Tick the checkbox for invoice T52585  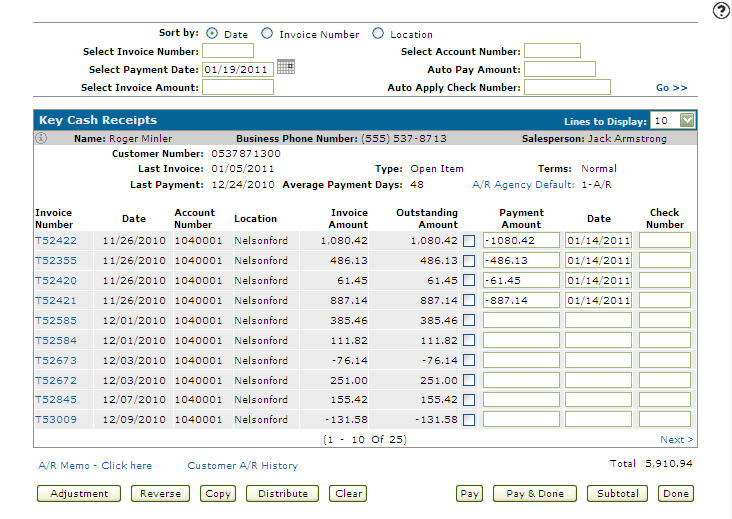469,320
